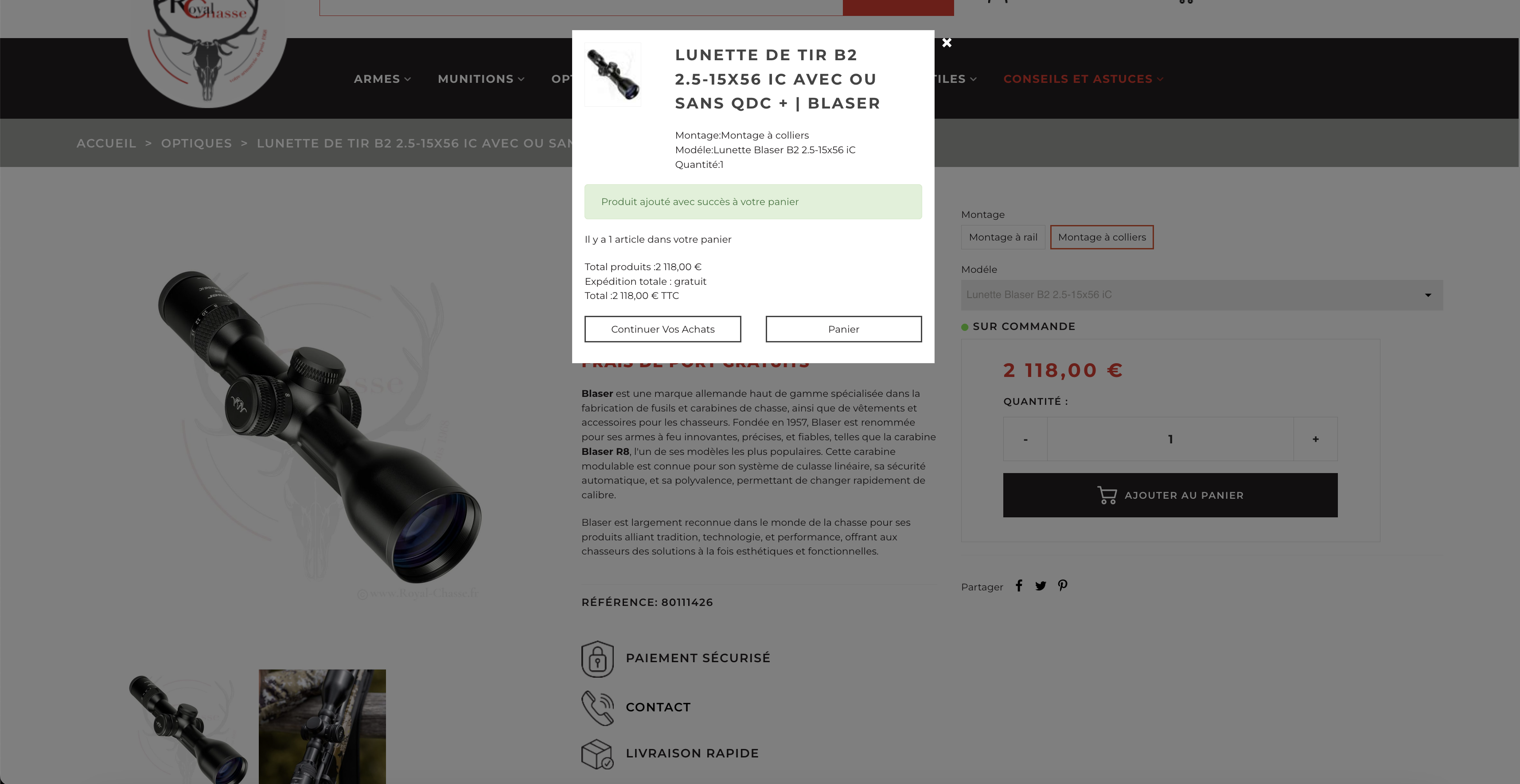Increase quantity with plus button

1315,439
